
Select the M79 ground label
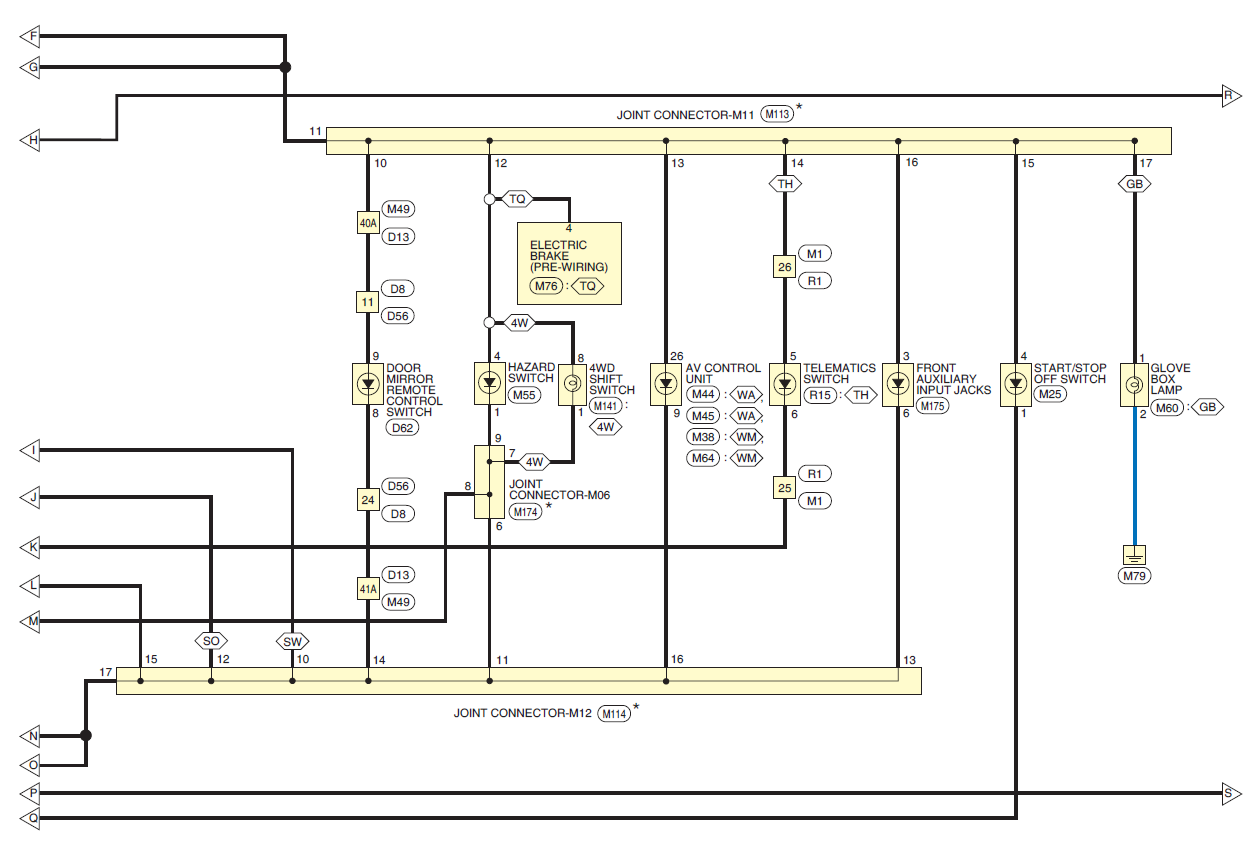coord(1134,577)
